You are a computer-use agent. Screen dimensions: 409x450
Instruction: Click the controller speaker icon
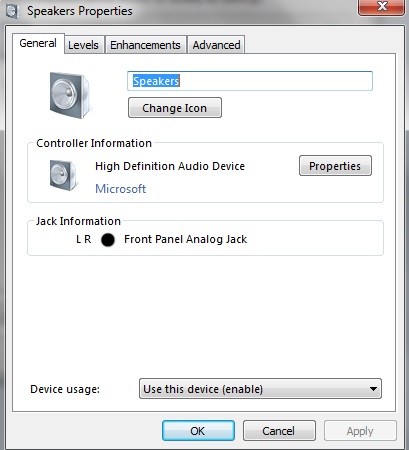(x=63, y=175)
